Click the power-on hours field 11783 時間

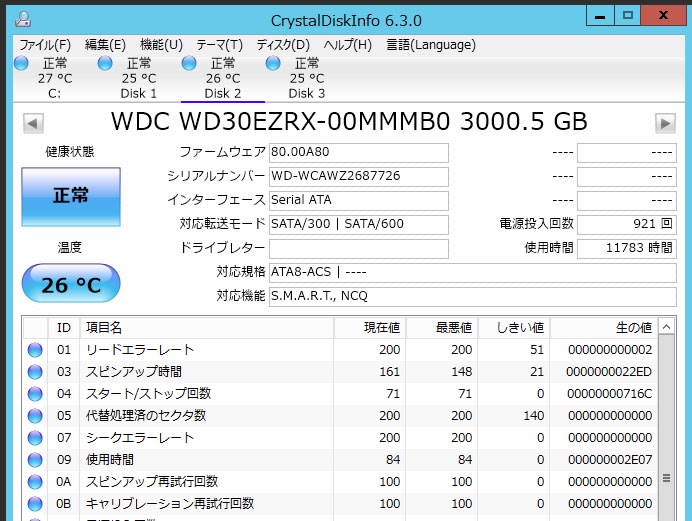click(627, 248)
